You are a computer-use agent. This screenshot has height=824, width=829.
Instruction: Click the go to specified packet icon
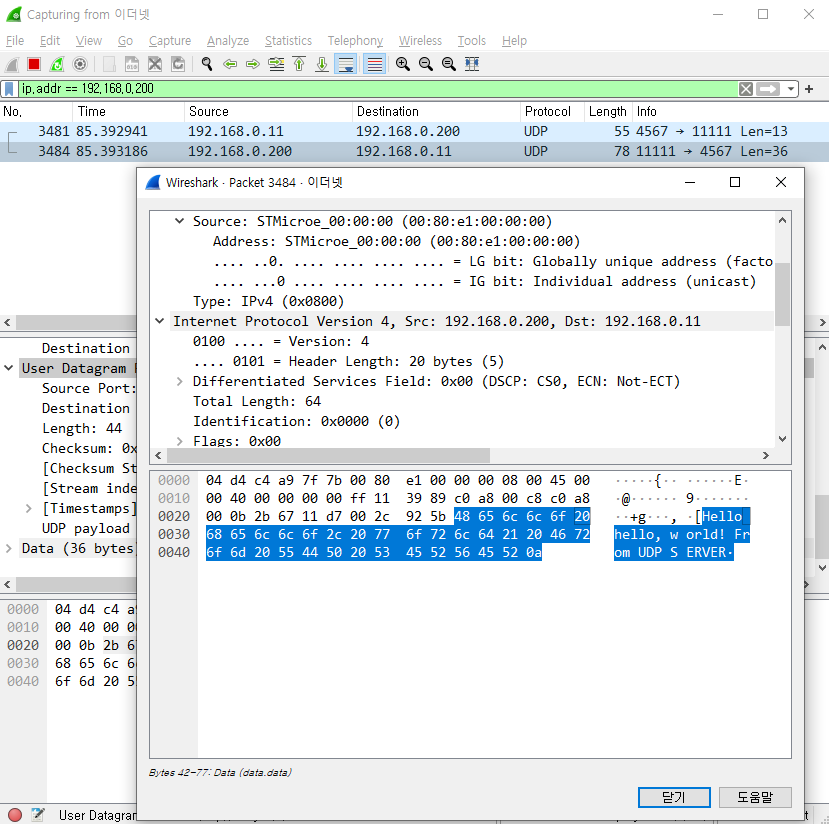coord(276,64)
